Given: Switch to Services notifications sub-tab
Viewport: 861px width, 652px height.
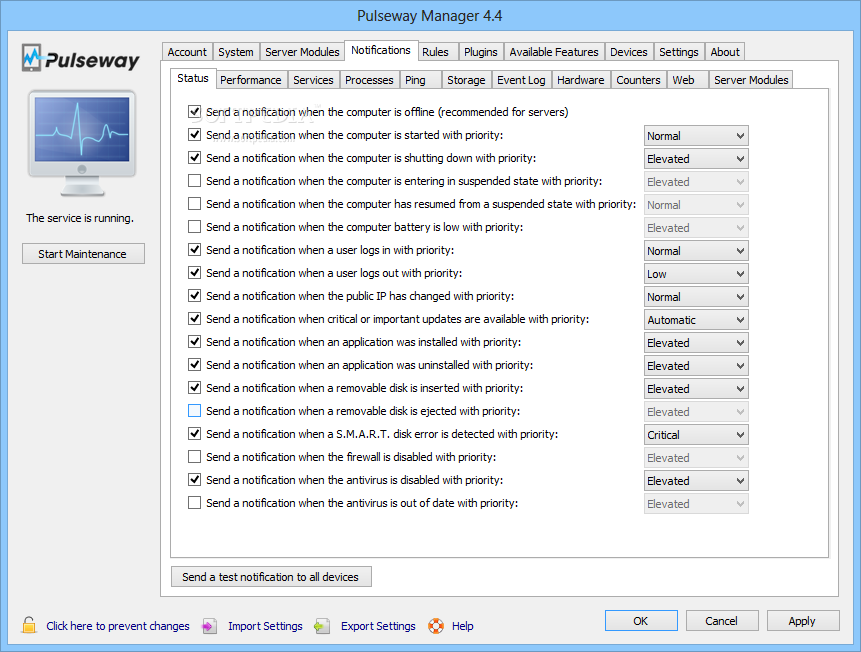Looking at the screenshot, I should click(x=313, y=80).
